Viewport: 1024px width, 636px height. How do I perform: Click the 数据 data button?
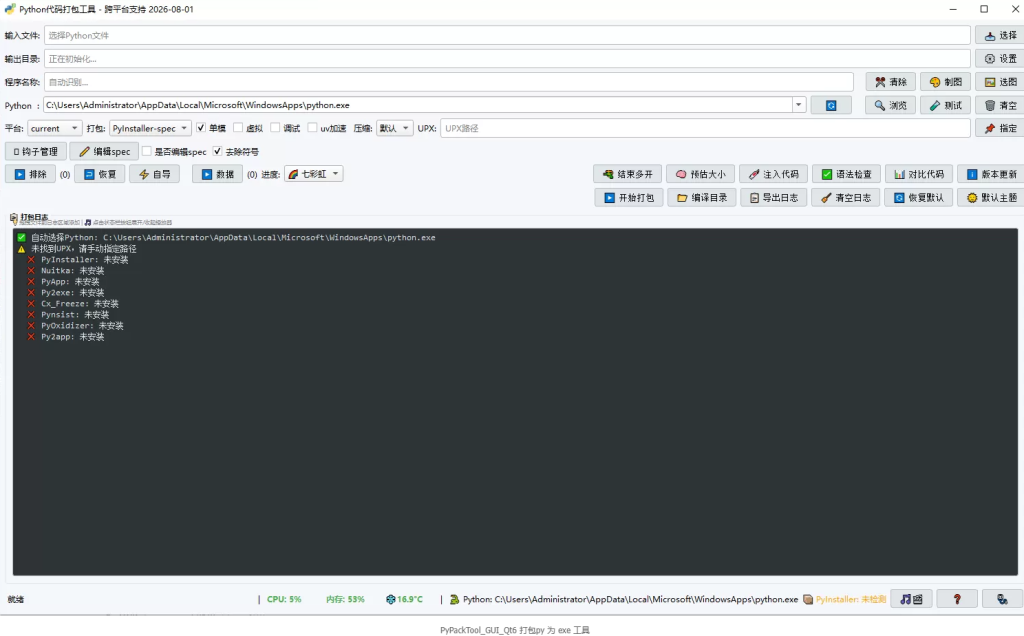217,174
